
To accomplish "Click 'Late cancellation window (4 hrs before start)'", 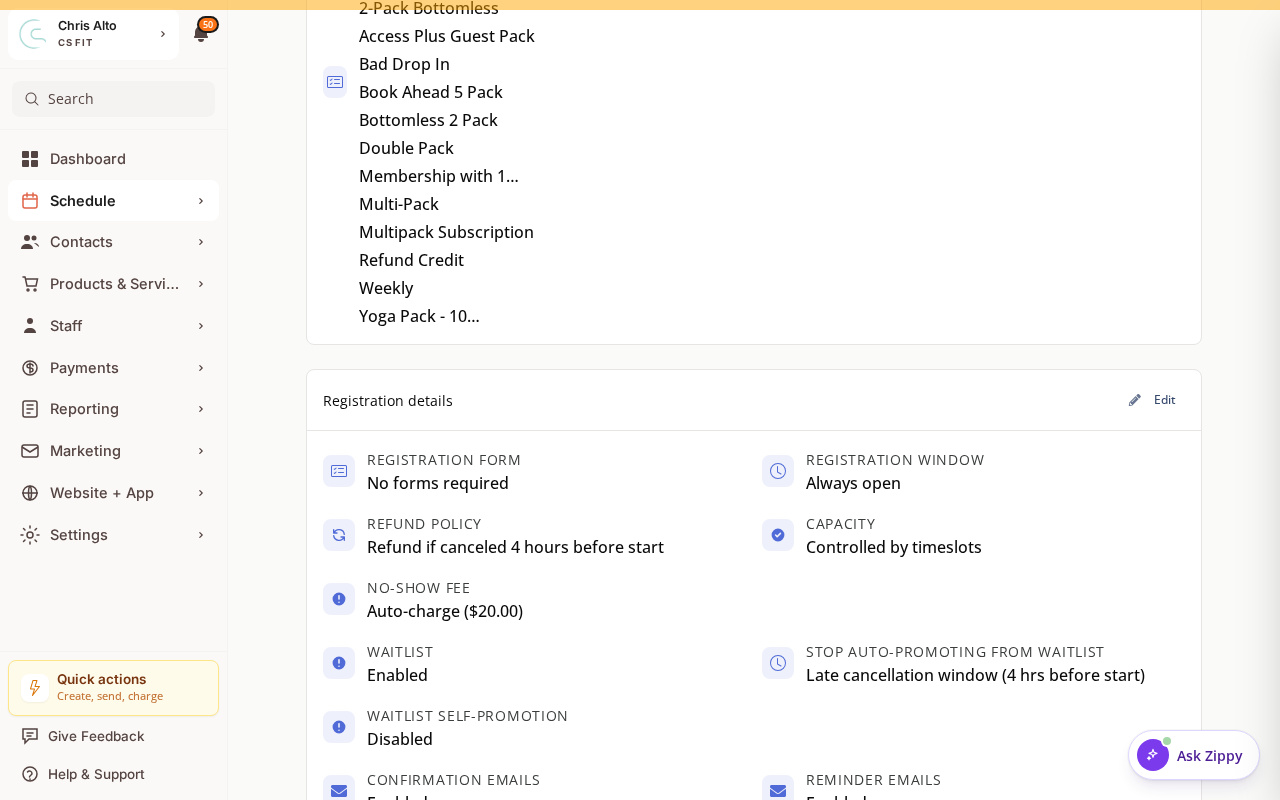I will 975,675.
